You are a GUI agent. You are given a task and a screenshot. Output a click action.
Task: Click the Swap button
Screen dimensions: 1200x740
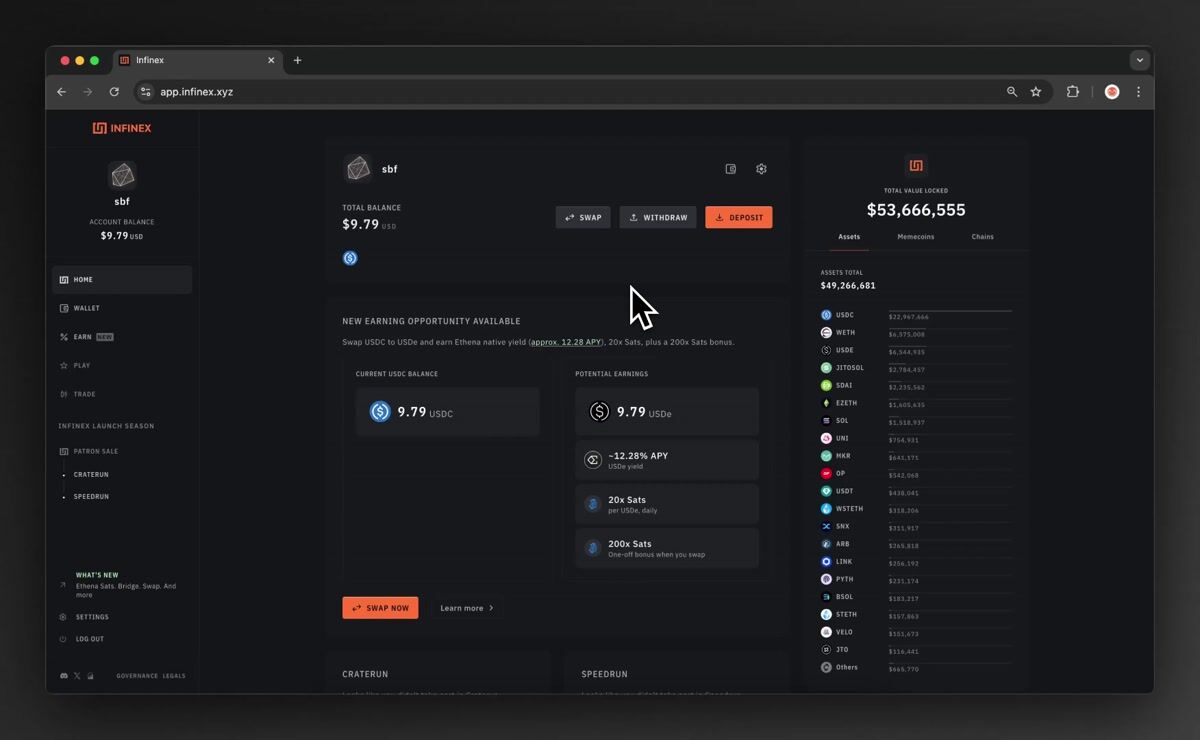tap(583, 217)
